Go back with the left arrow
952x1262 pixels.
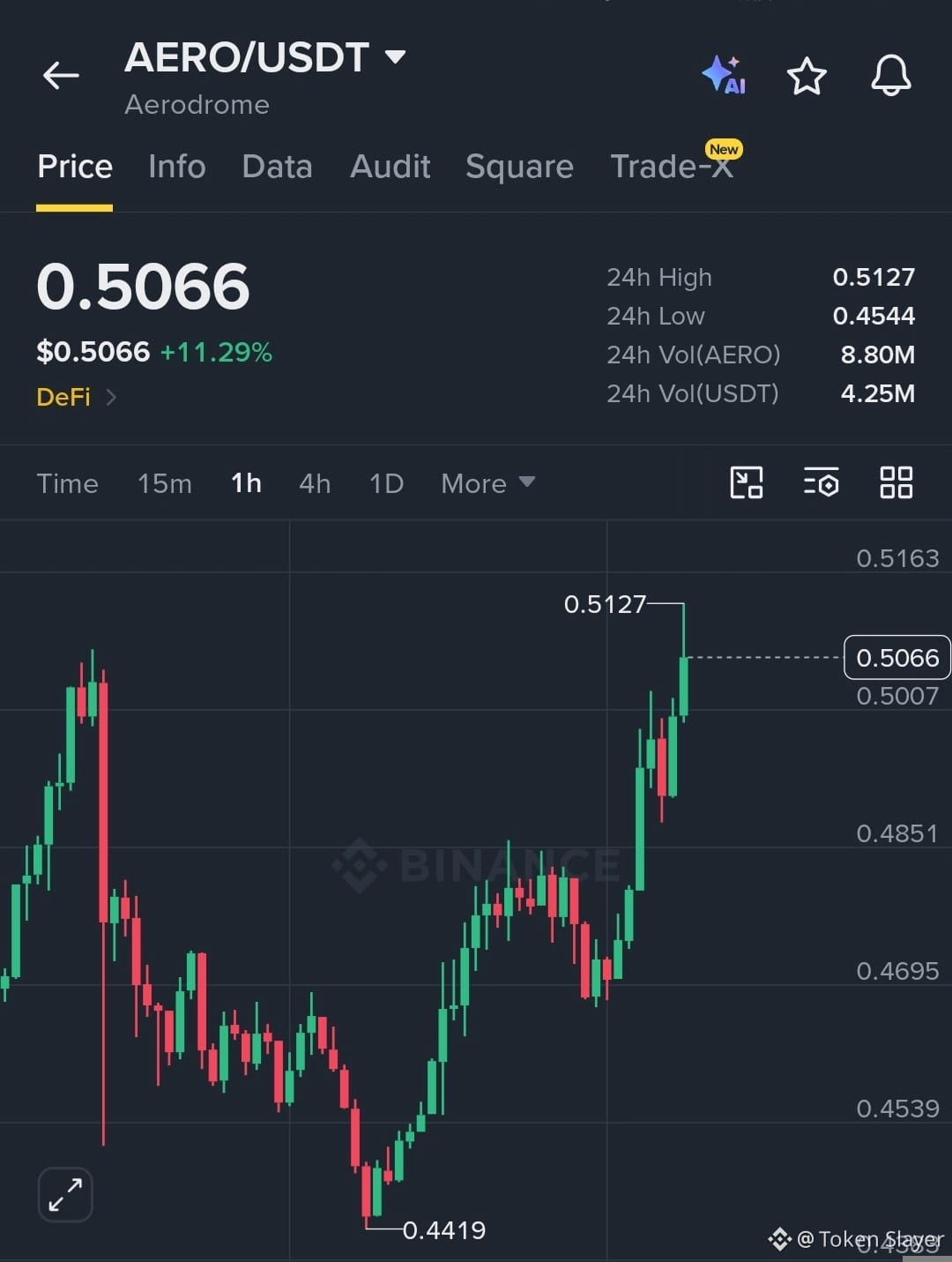(61, 75)
